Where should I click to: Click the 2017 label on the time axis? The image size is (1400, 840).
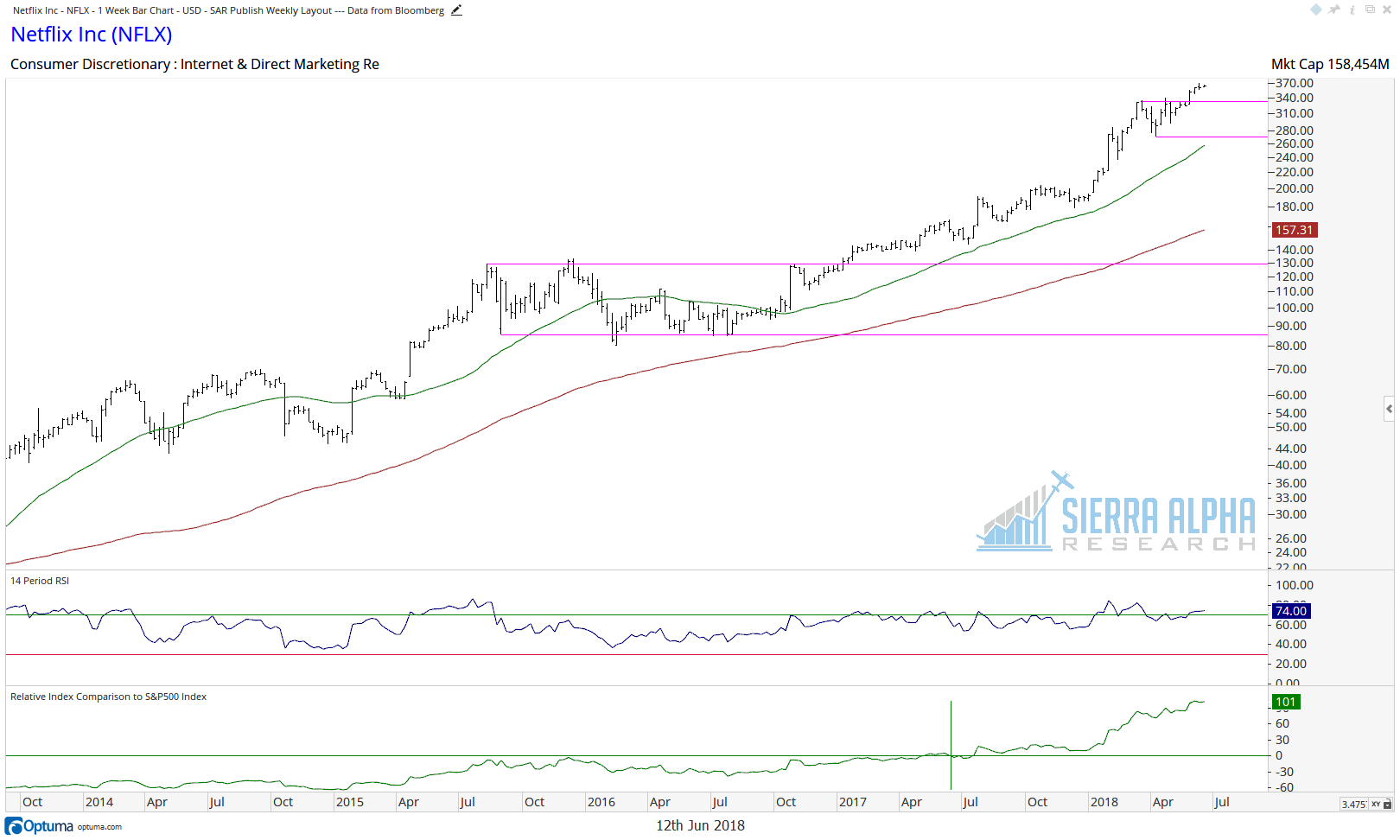click(853, 802)
